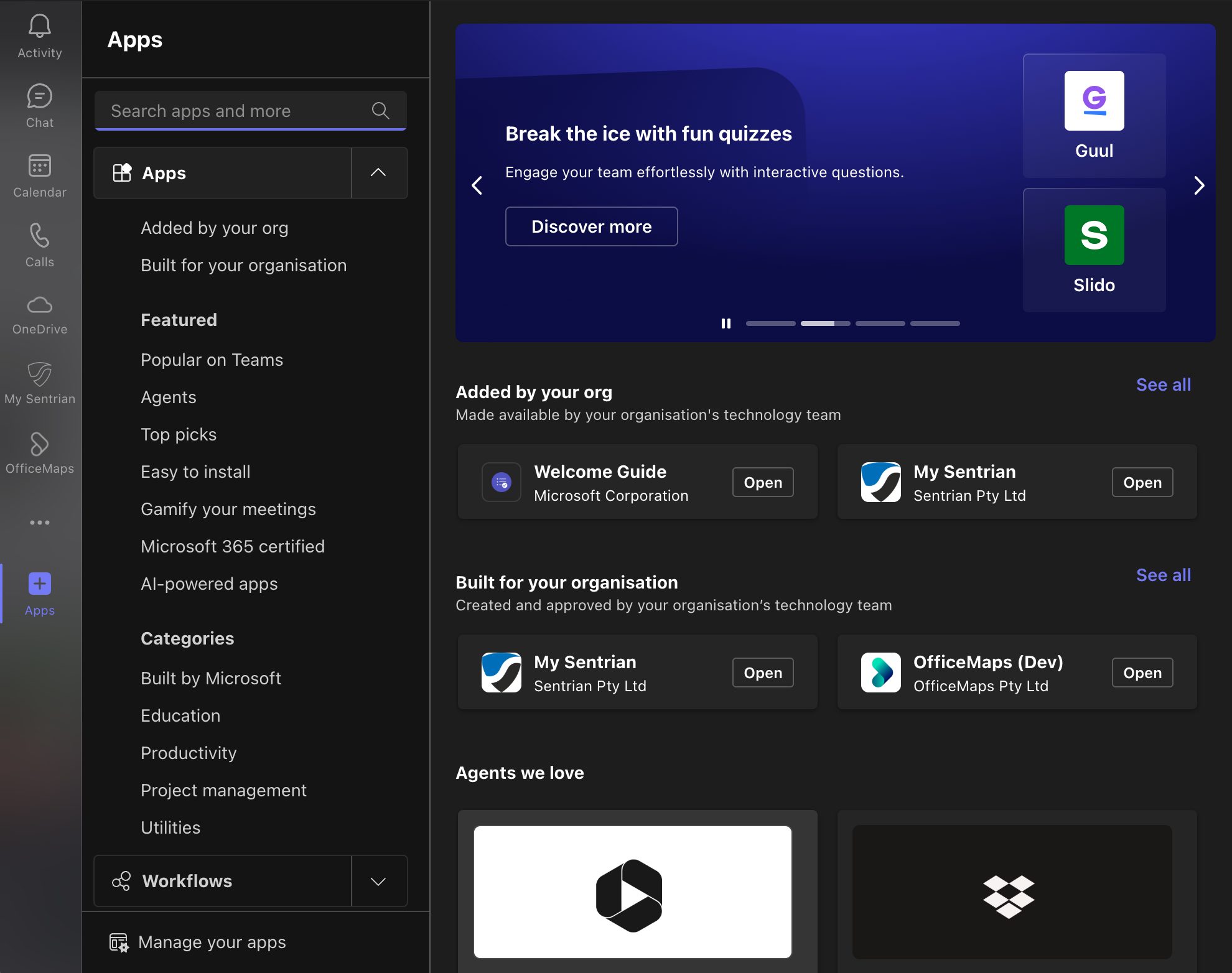Open My Sentrian under Added by your org

click(x=1142, y=482)
